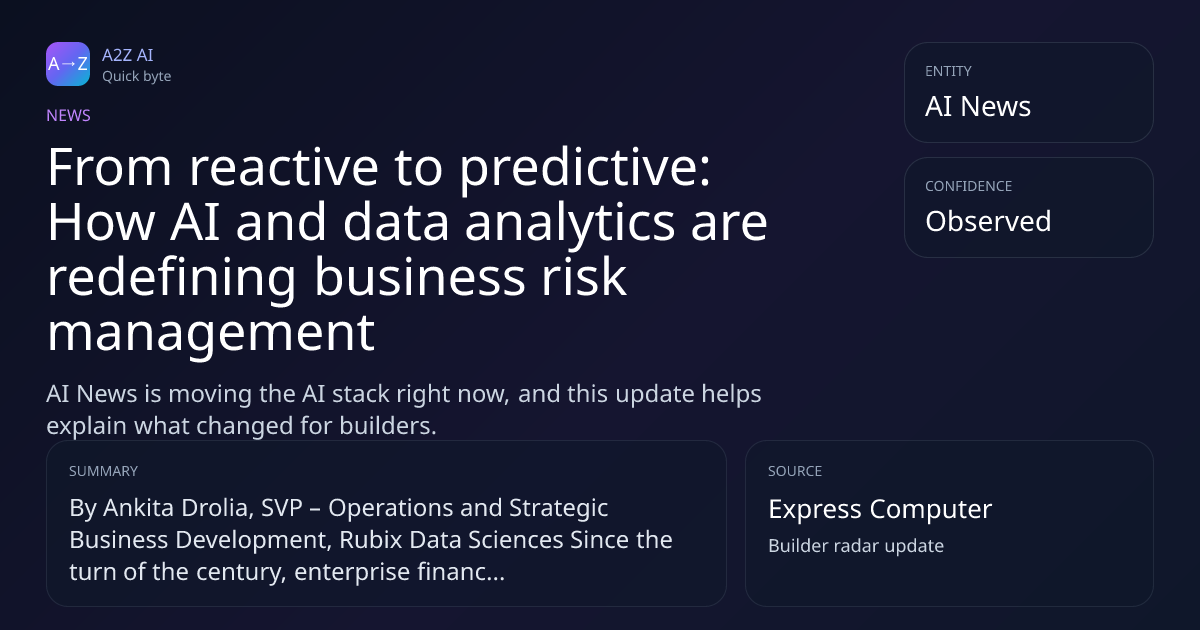1200x630 pixels.
Task: Click the word 'management' in the headline
Action: tap(211, 333)
